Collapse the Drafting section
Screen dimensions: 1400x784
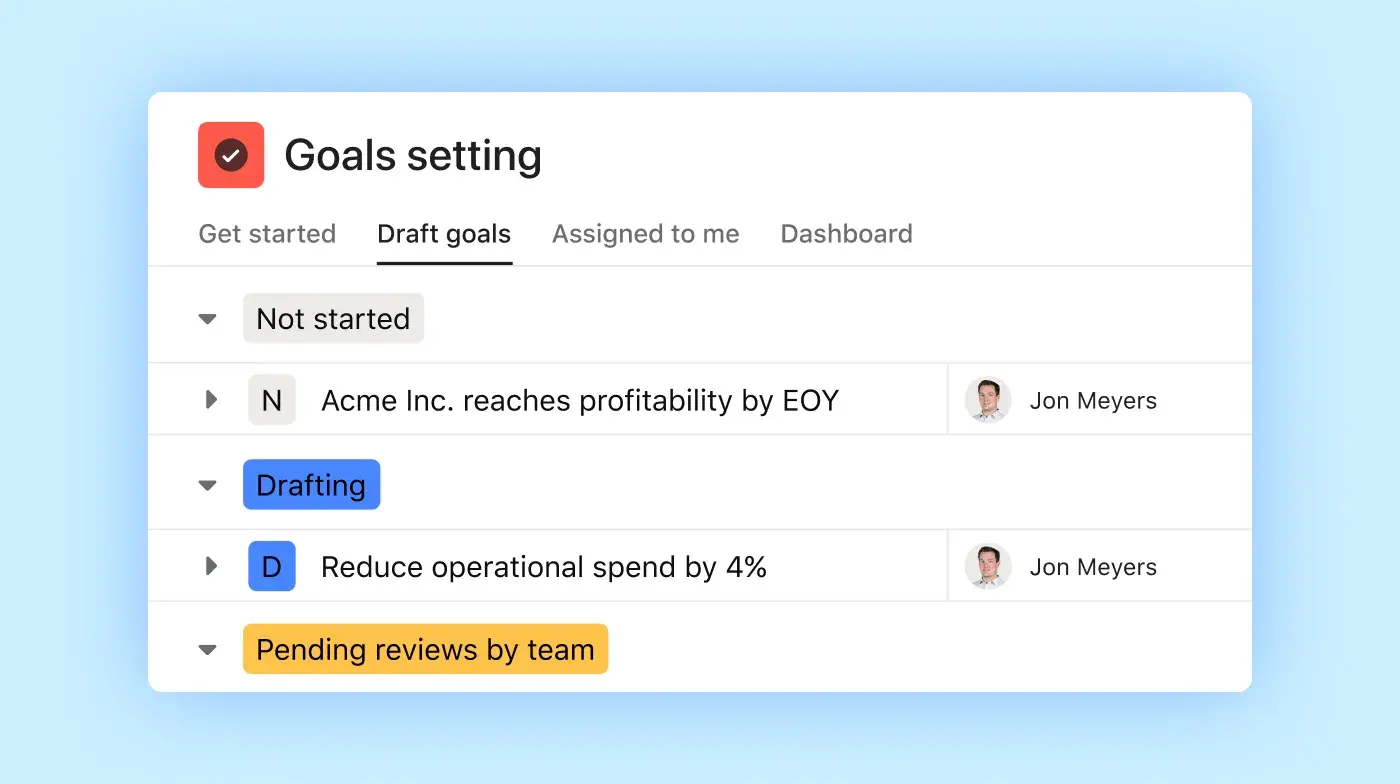(207, 484)
